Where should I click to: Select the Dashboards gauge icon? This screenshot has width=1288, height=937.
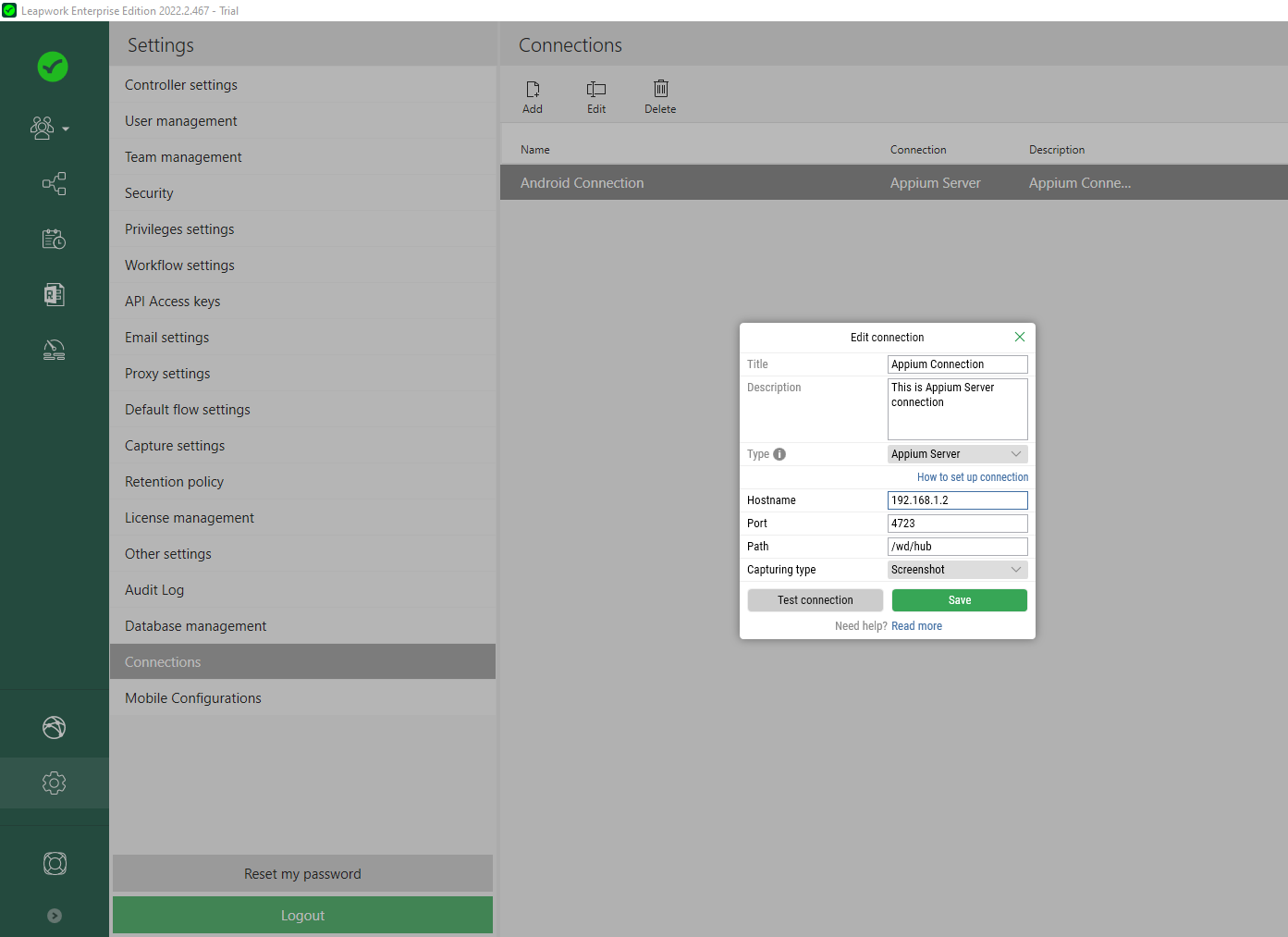point(54,350)
